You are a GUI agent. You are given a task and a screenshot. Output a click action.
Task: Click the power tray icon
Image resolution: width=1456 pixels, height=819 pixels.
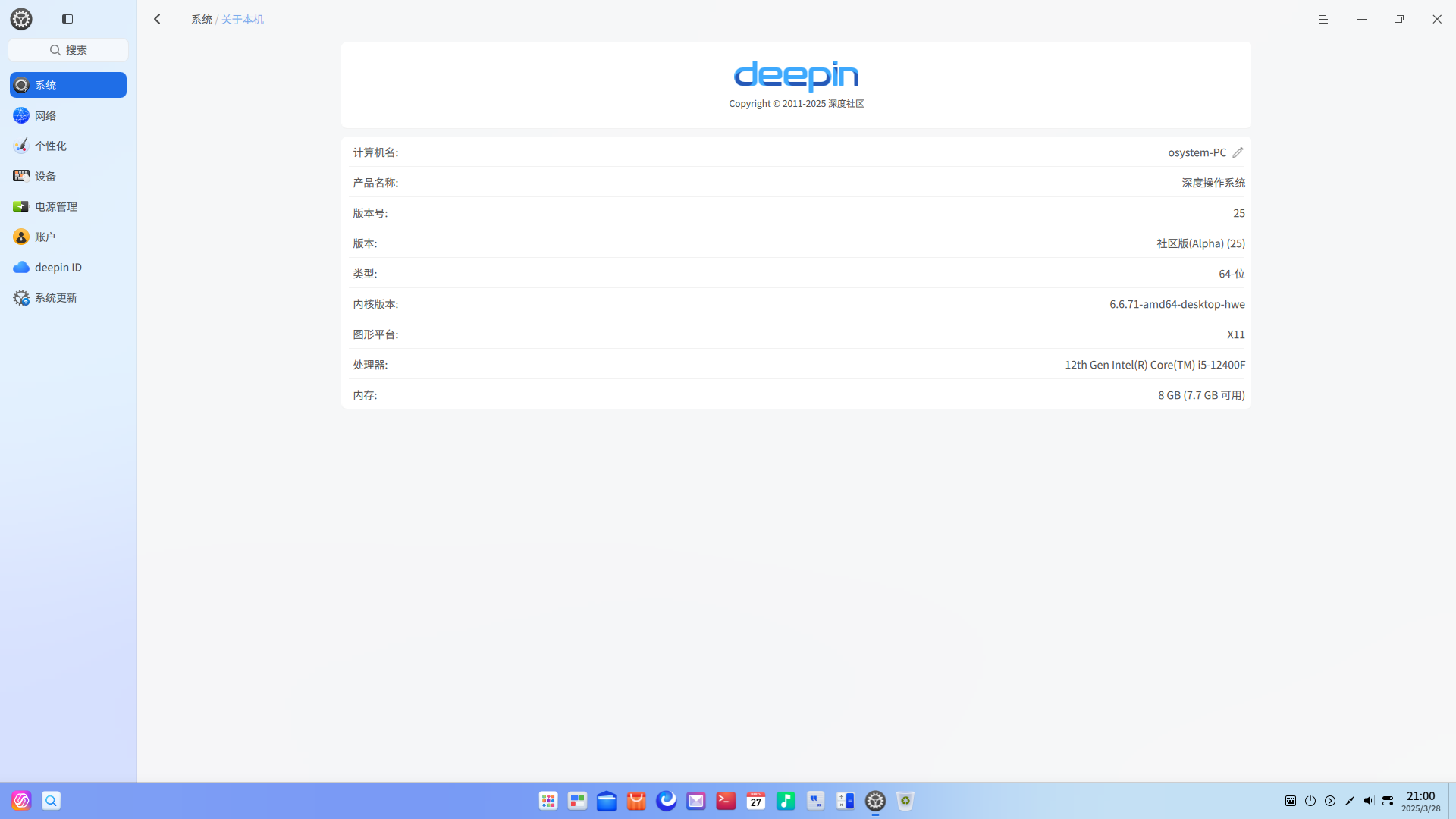point(1310,801)
